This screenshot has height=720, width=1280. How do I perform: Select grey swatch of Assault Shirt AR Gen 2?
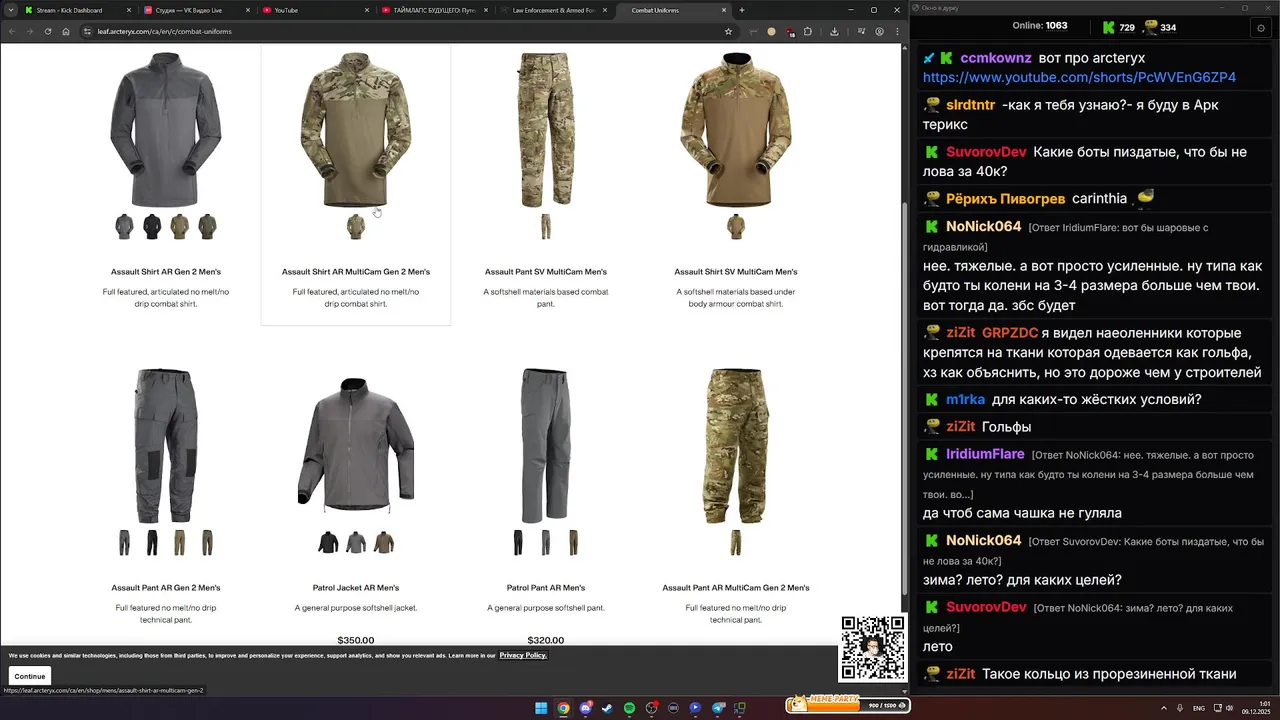pos(124,227)
